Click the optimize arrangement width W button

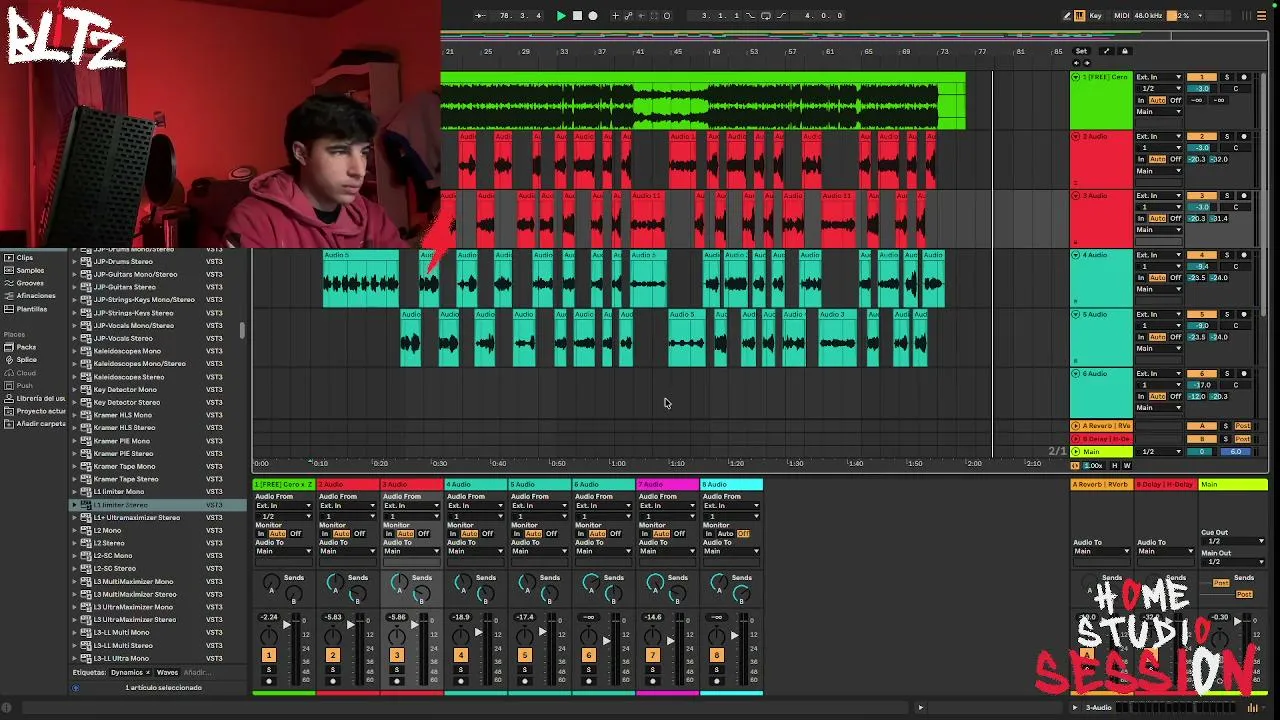1127,466
